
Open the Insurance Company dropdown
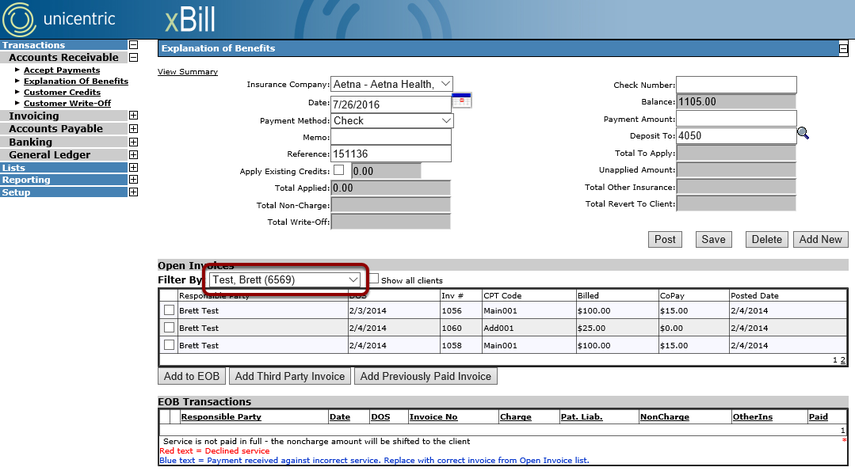[x=392, y=84]
